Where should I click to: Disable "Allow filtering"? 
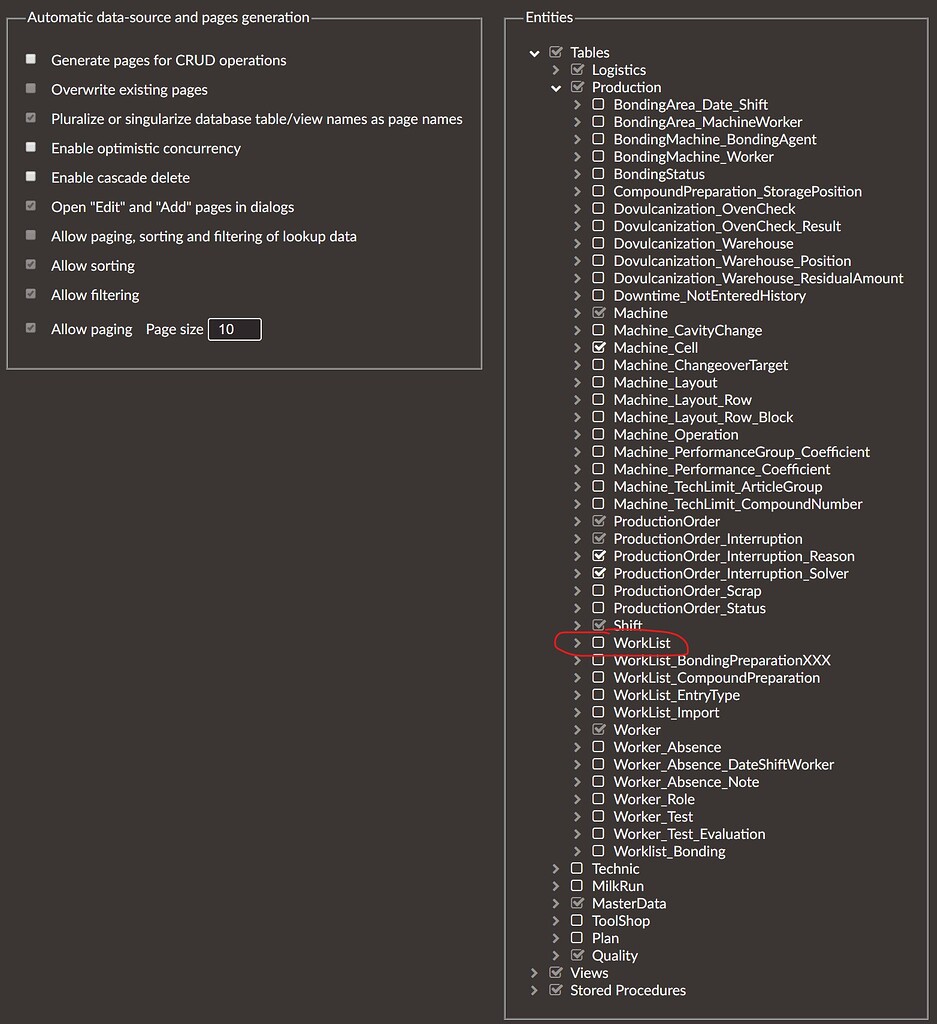pyautogui.click(x=31, y=294)
